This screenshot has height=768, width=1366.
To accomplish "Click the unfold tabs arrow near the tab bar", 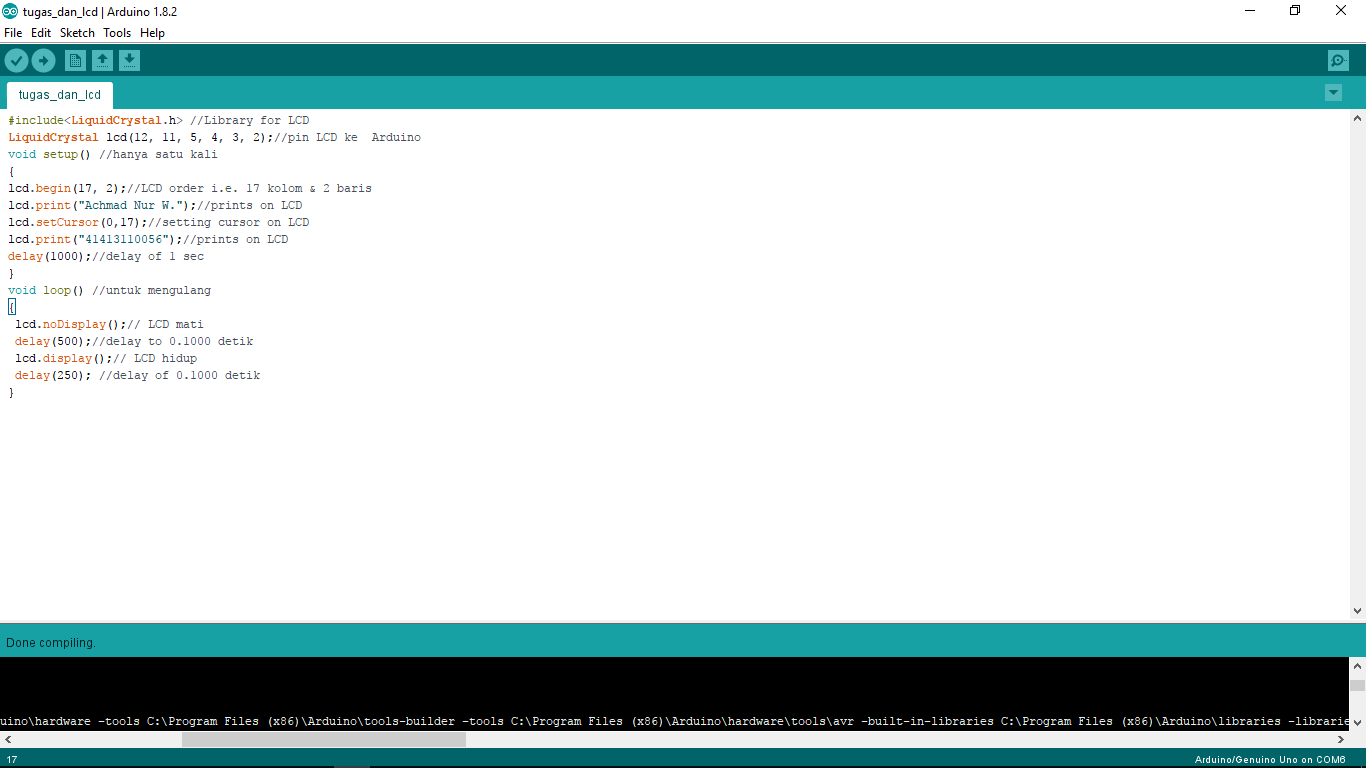I will point(1332,92).
